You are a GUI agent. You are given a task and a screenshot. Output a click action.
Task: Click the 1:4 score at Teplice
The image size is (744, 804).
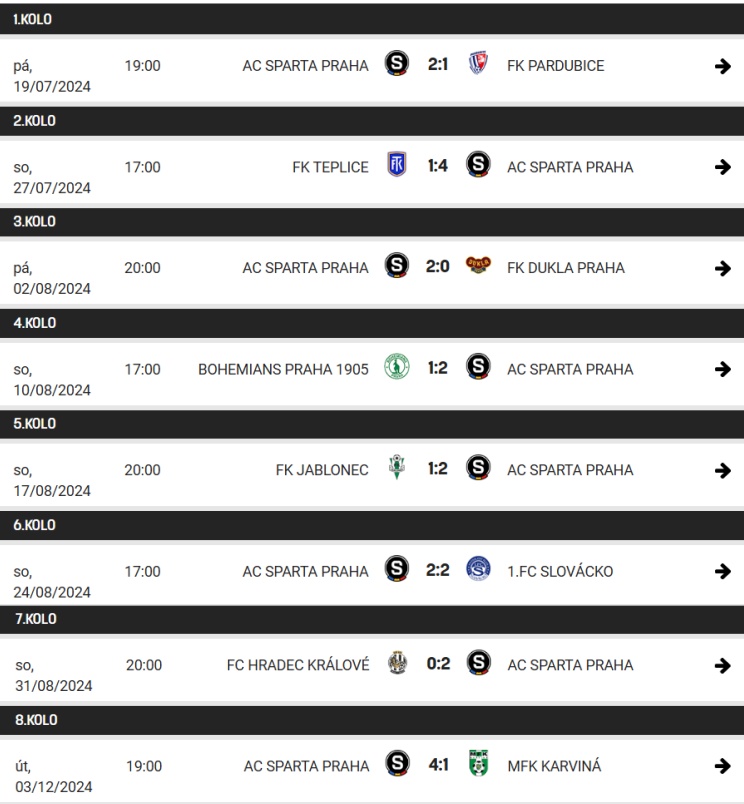point(438,167)
